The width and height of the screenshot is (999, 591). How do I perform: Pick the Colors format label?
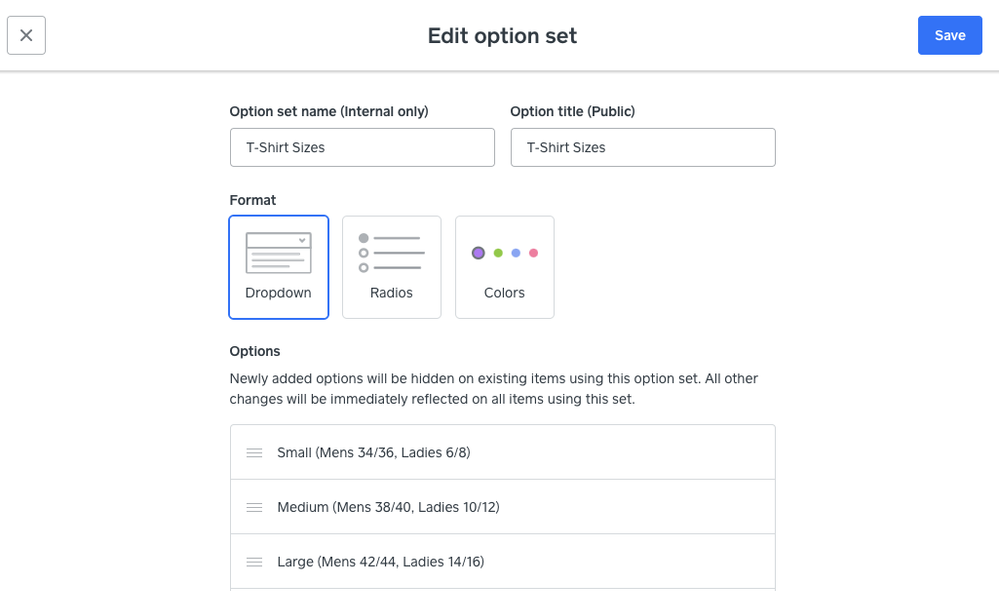pos(504,293)
